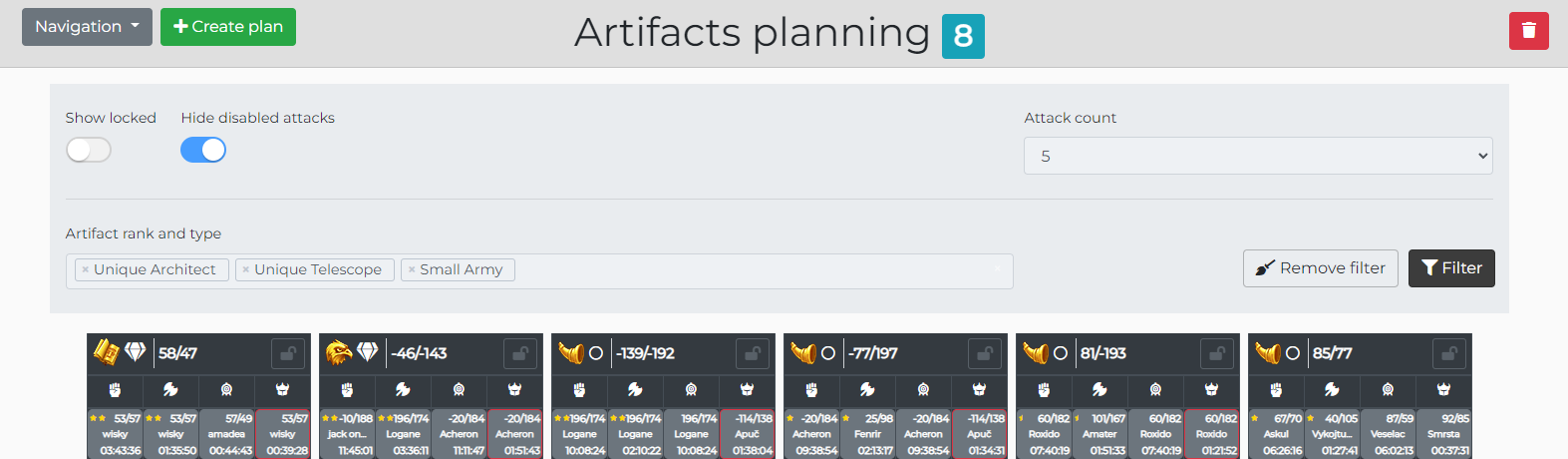Remove the Small Army filter tag
The height and width of the screenshot is (459, 1568).
412,269
